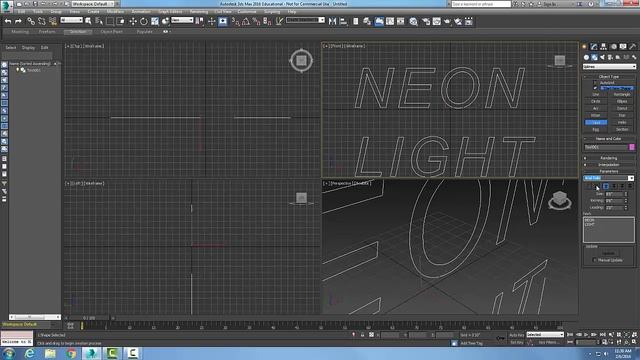Toggle the Angle Snap button
Screen dimensions: 640x360
pyautogui.click(x=246, y=21)
